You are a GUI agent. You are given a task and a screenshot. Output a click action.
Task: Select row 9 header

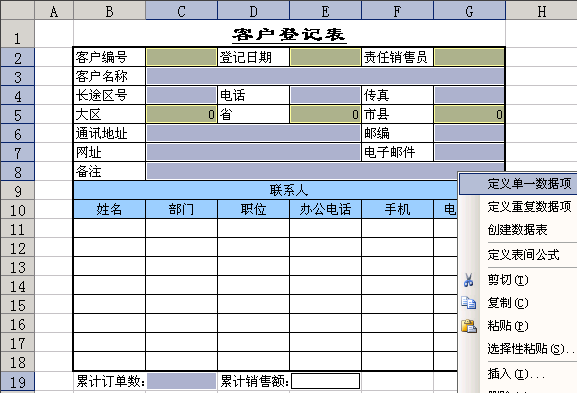tap(17, 191)
